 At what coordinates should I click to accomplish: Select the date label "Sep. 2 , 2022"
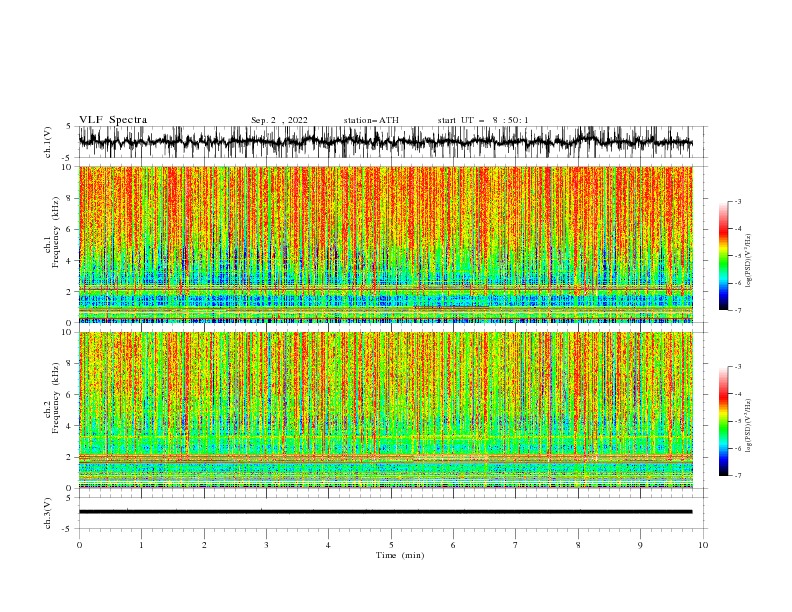click(x=279, y=120)
